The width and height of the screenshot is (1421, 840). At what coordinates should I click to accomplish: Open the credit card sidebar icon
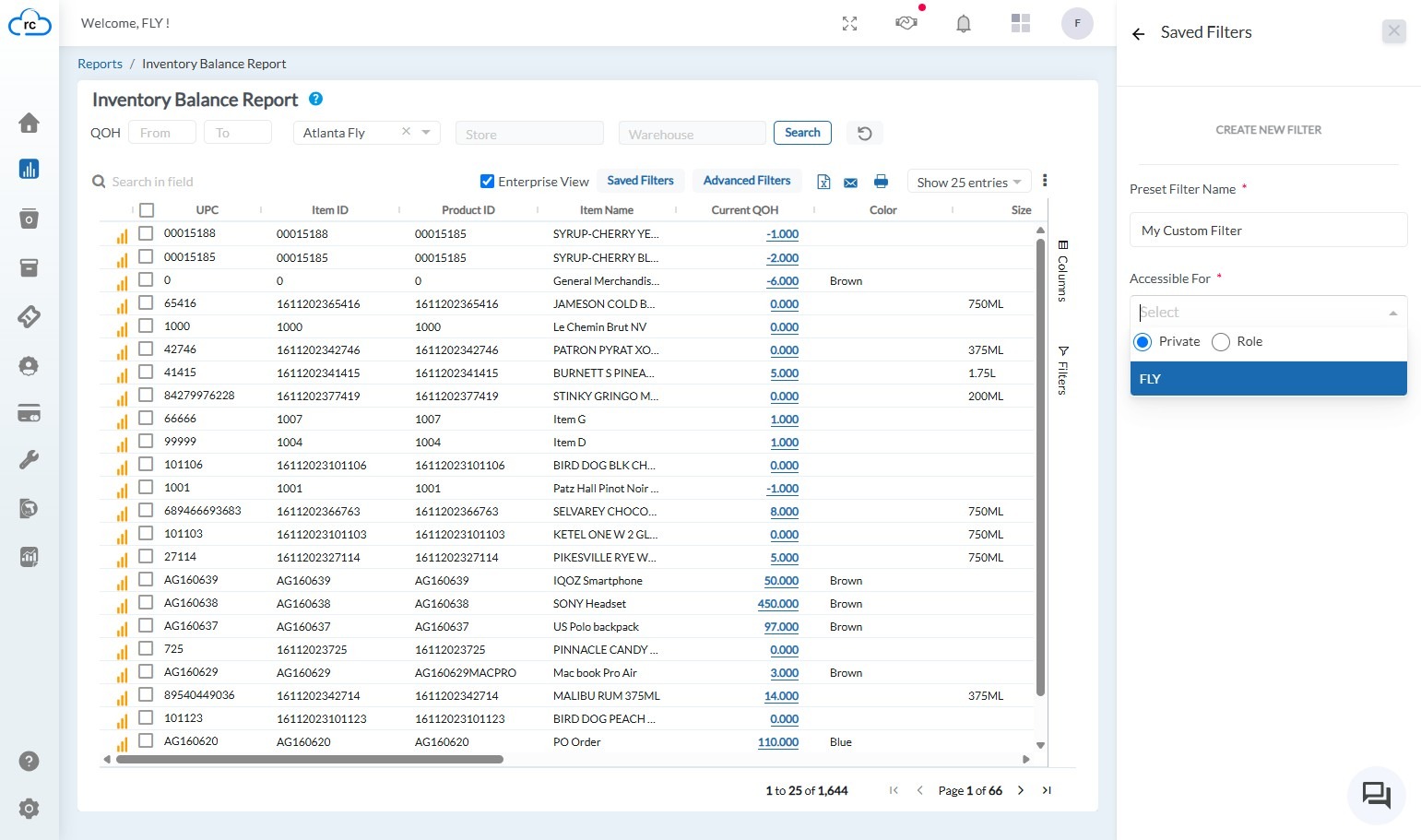click(29, 412)
